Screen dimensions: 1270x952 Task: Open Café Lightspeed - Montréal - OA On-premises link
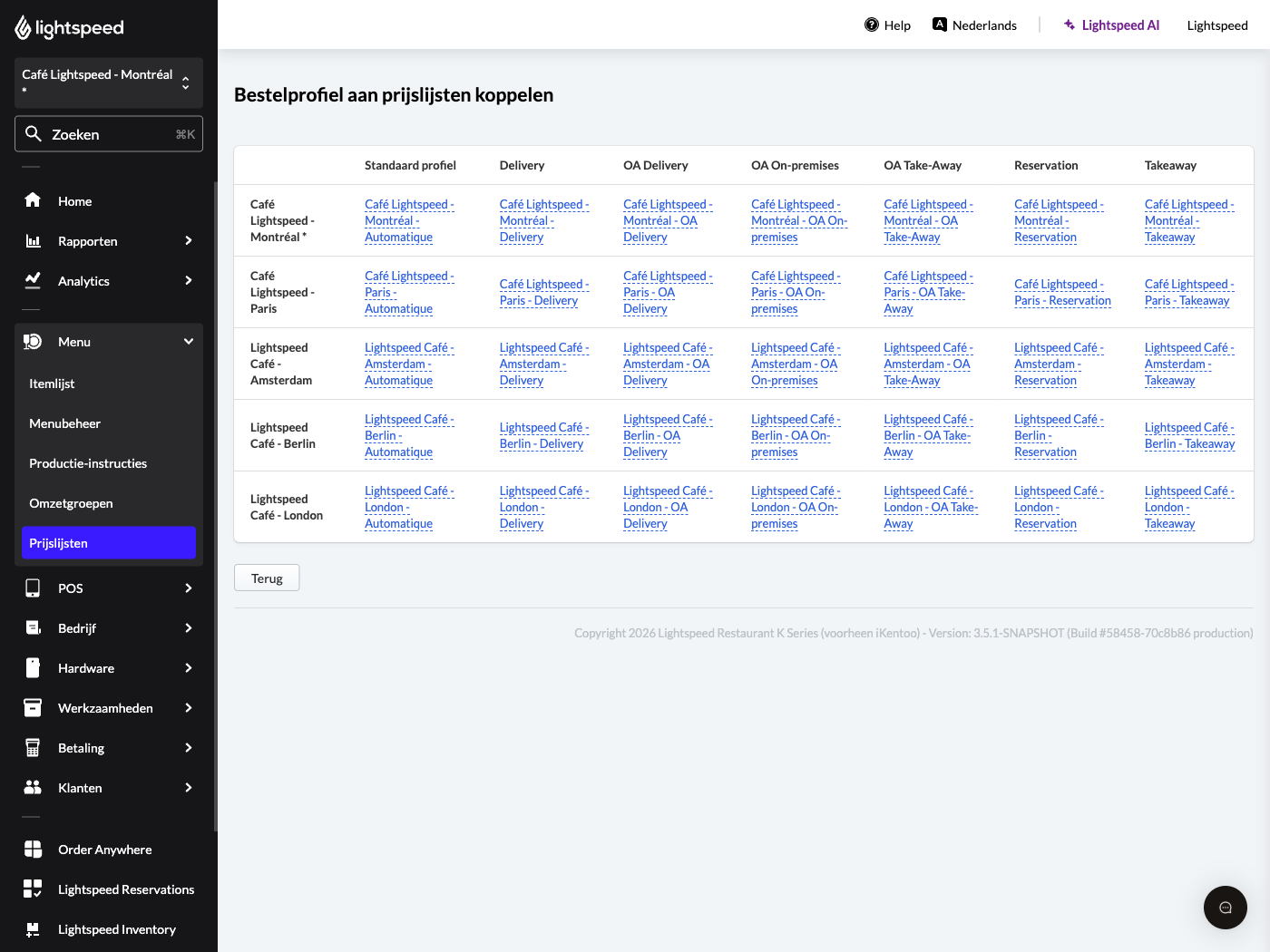[x=799, y=220]
